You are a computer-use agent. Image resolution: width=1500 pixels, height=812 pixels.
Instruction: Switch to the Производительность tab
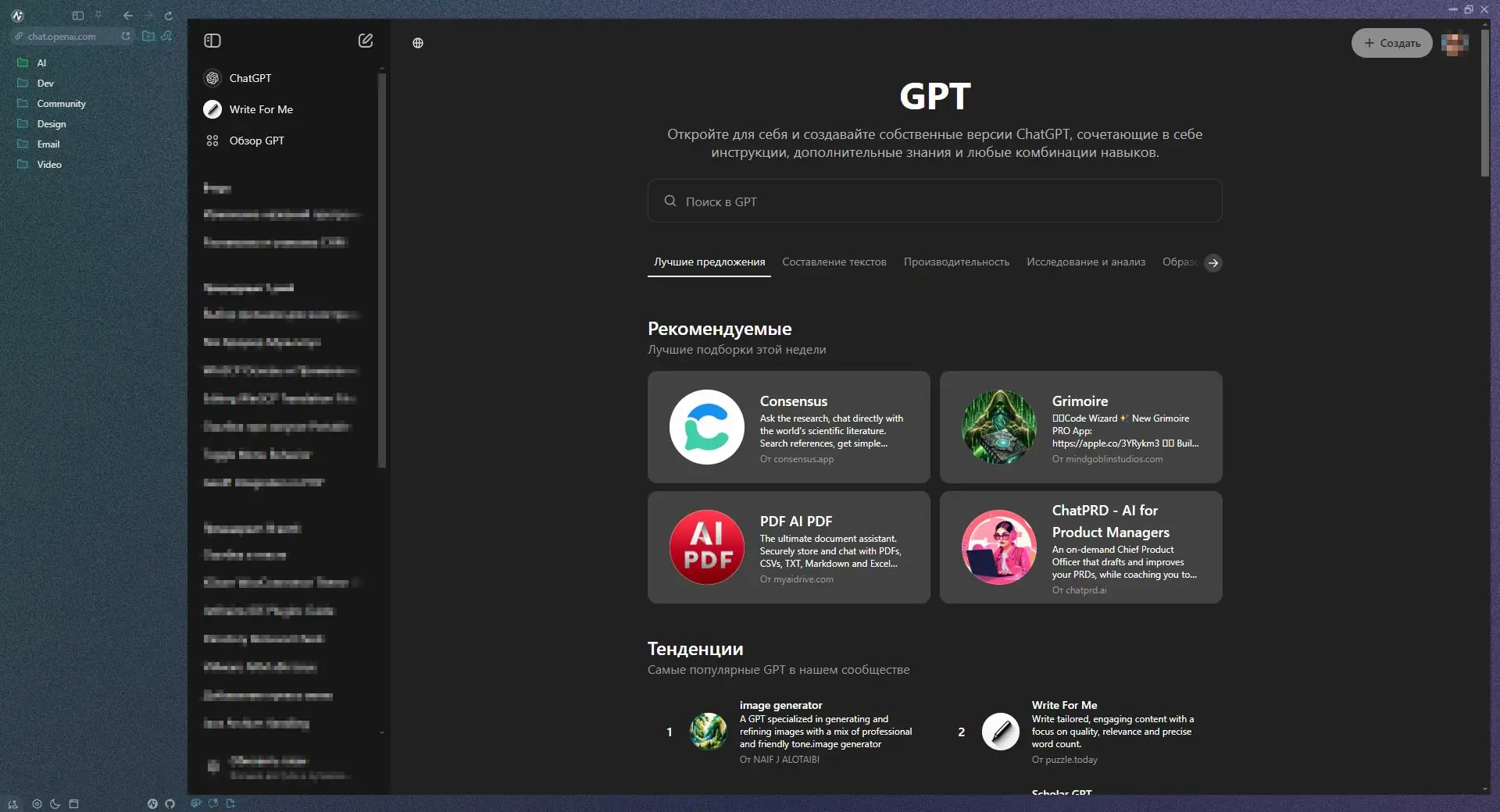click(956, 262)
